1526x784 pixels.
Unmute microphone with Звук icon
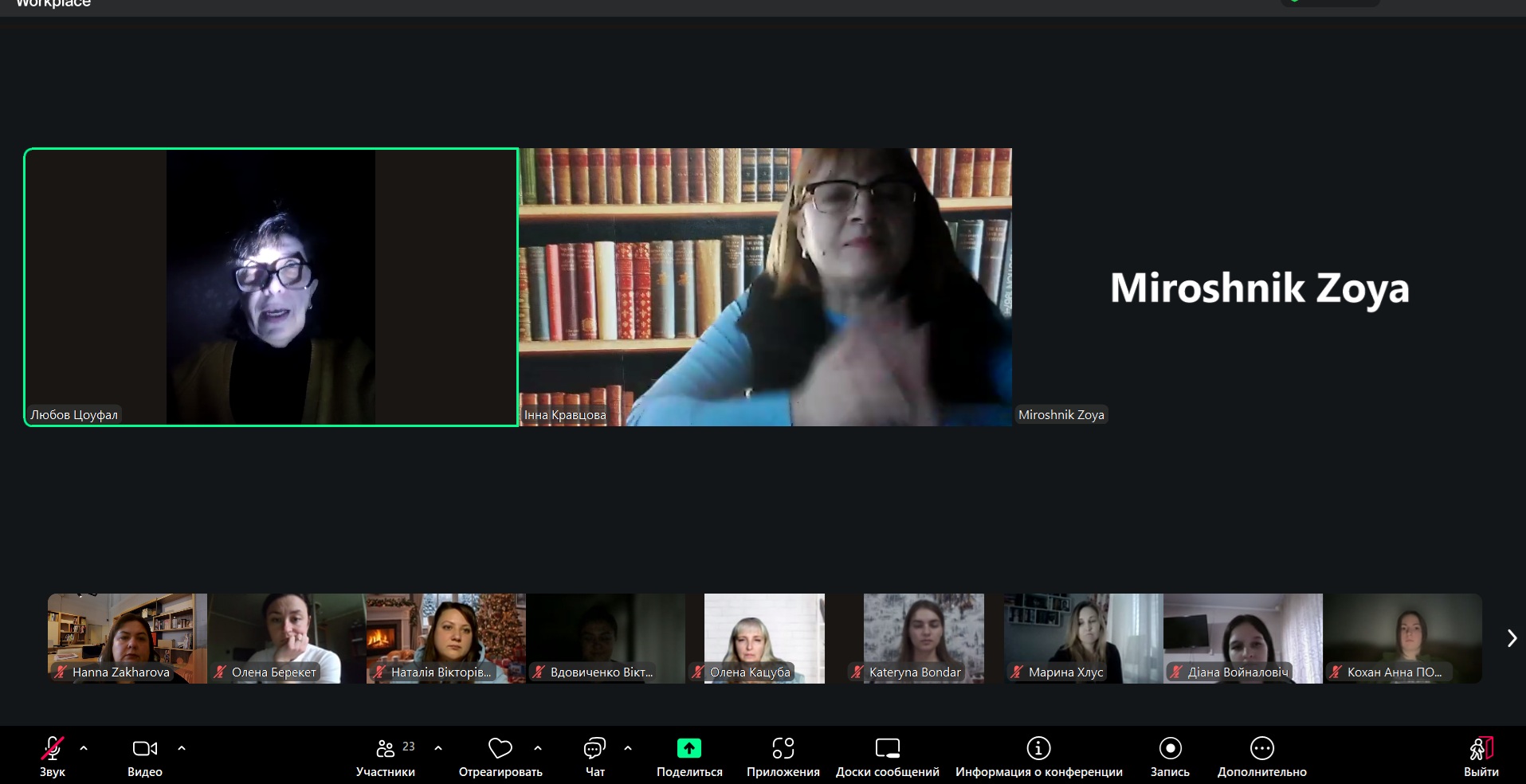pyautogui.click(x=52, y=749)
